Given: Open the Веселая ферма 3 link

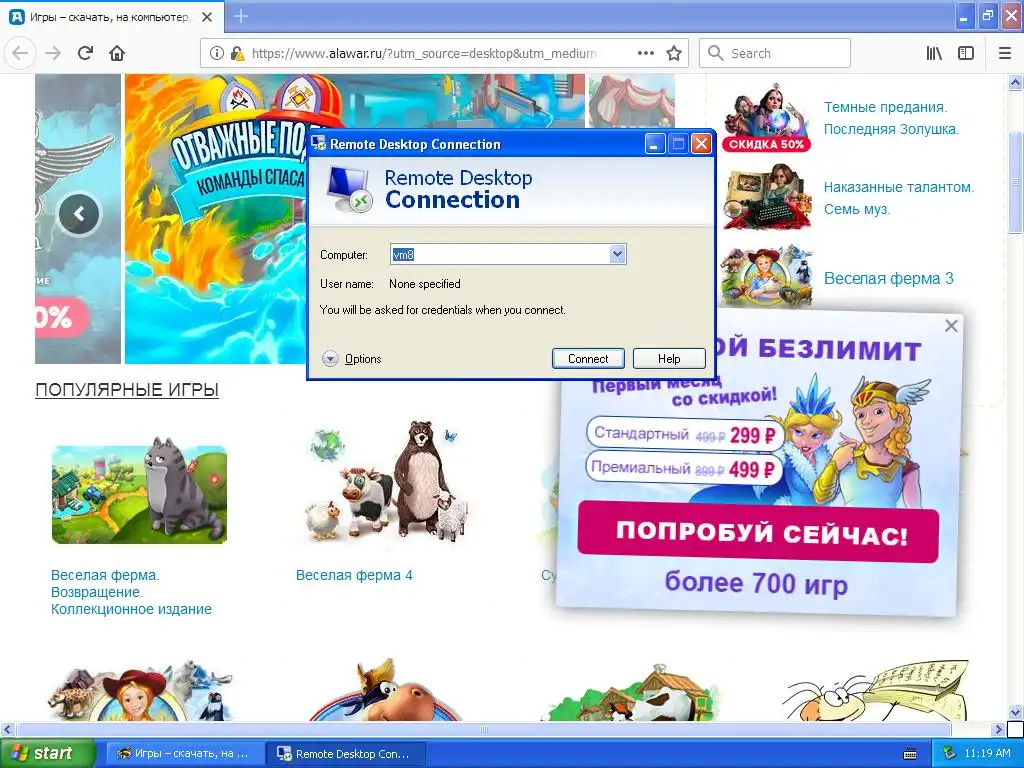Looking at the screenshot, I should [888, 278].
